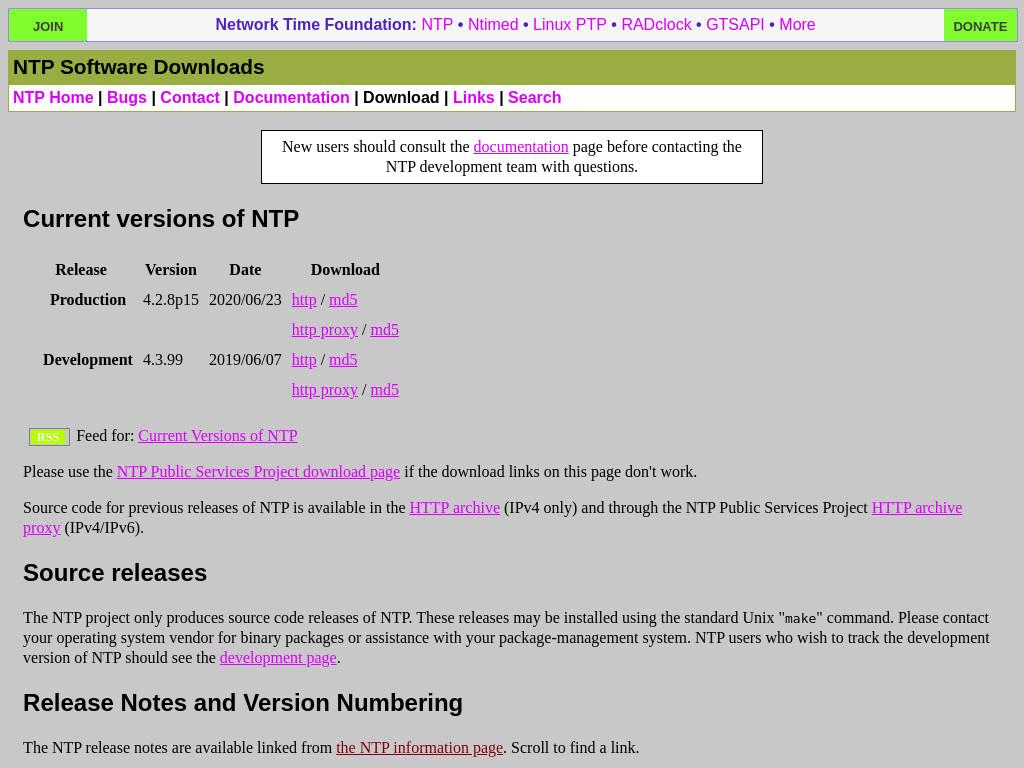
Task: Open NTP Public Services Project download page
Action: pyautogui.click(x=258, y=472)
